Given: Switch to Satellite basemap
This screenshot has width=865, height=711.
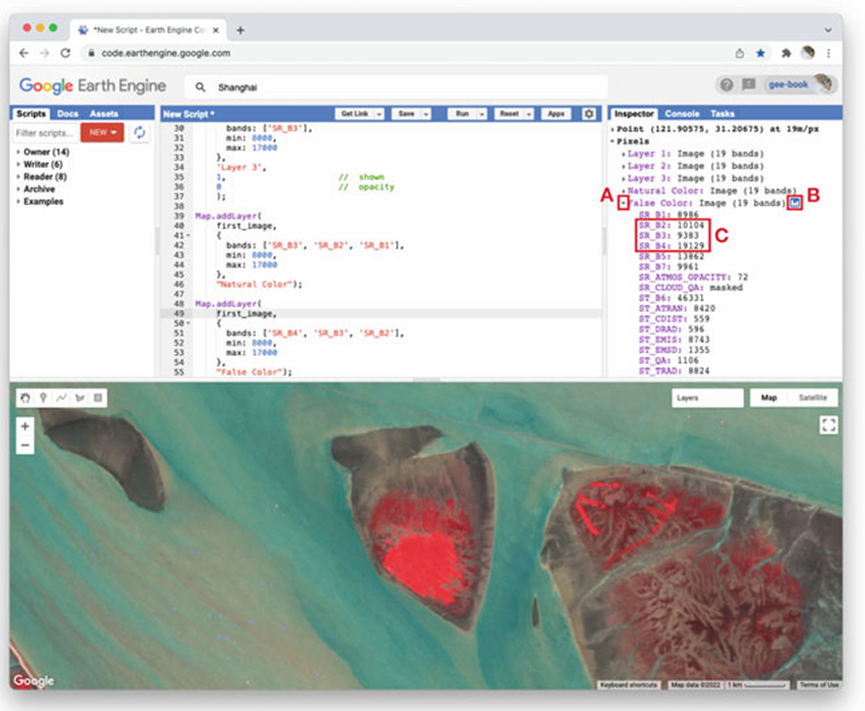Looking at the screenshot, I should click(x=813, y=398).
